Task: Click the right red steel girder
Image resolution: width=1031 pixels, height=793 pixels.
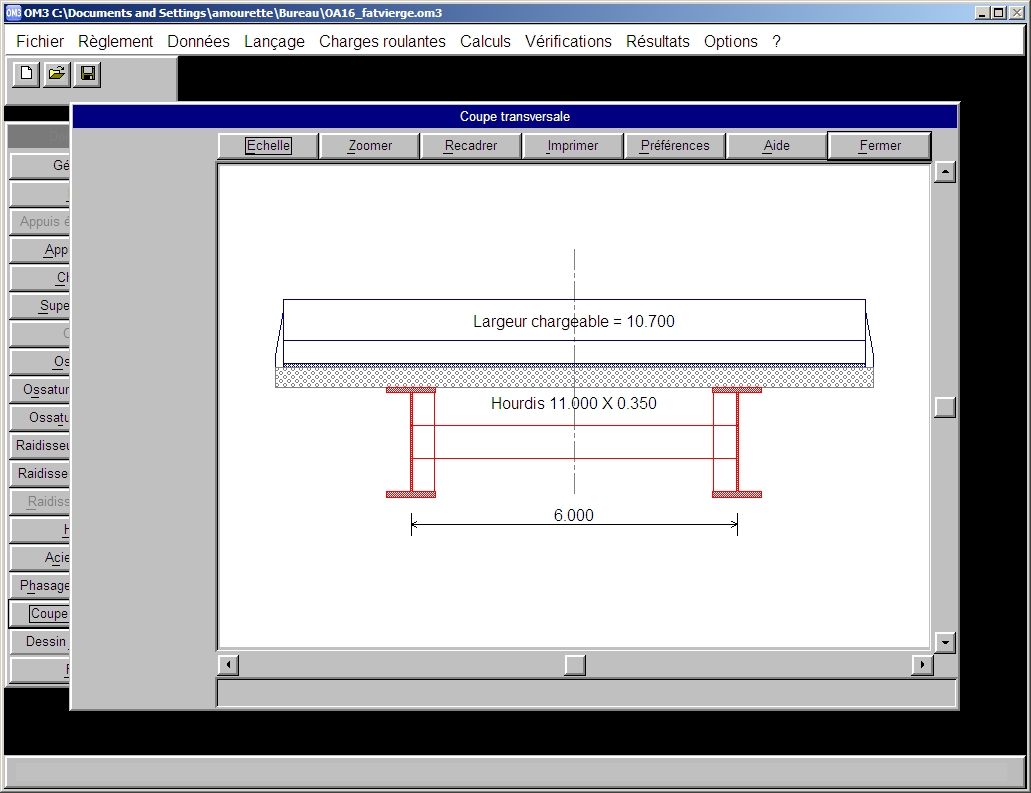Action: pos(737,443)
